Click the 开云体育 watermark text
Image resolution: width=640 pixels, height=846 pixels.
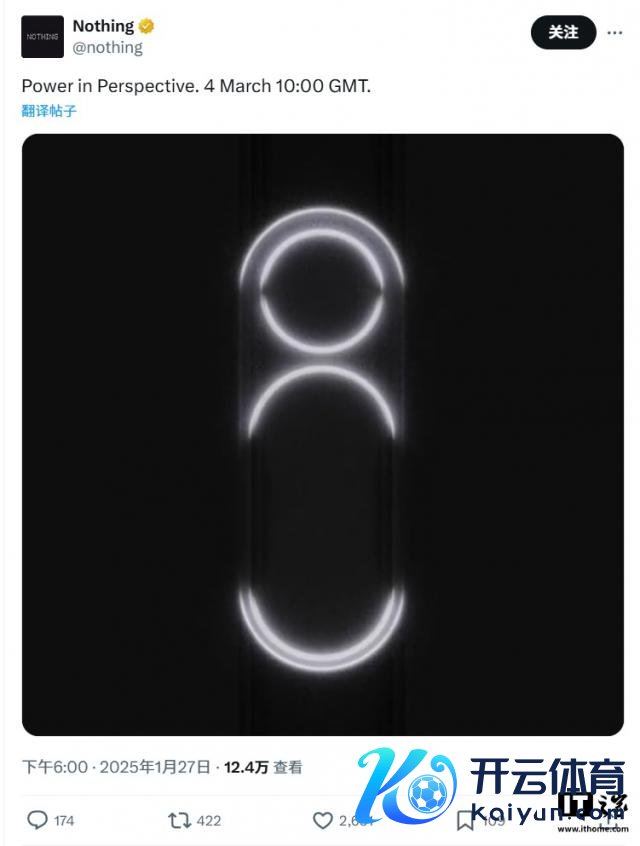click(547, 777)
